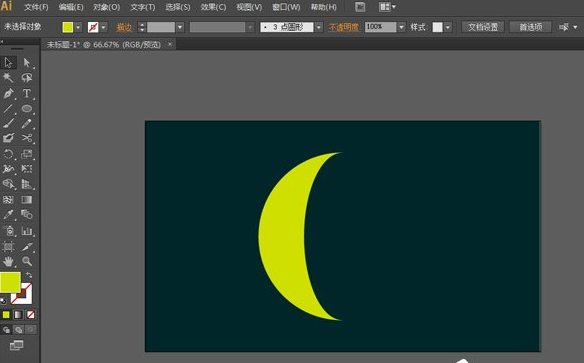The width and height of the screenshot is (584, 363).
Task: Expand the fill color dropdown
Action: coord(78,27)
